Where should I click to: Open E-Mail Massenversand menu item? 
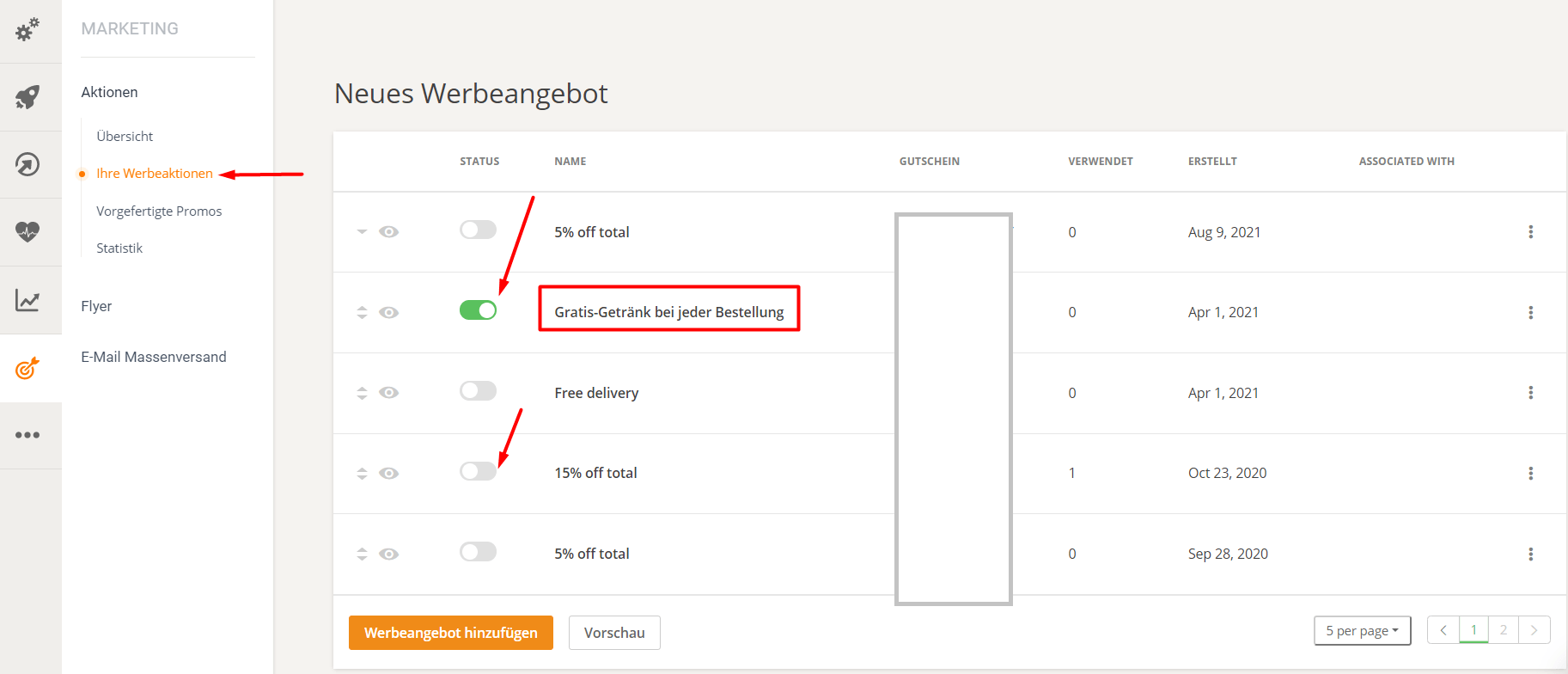coord(154,357)
